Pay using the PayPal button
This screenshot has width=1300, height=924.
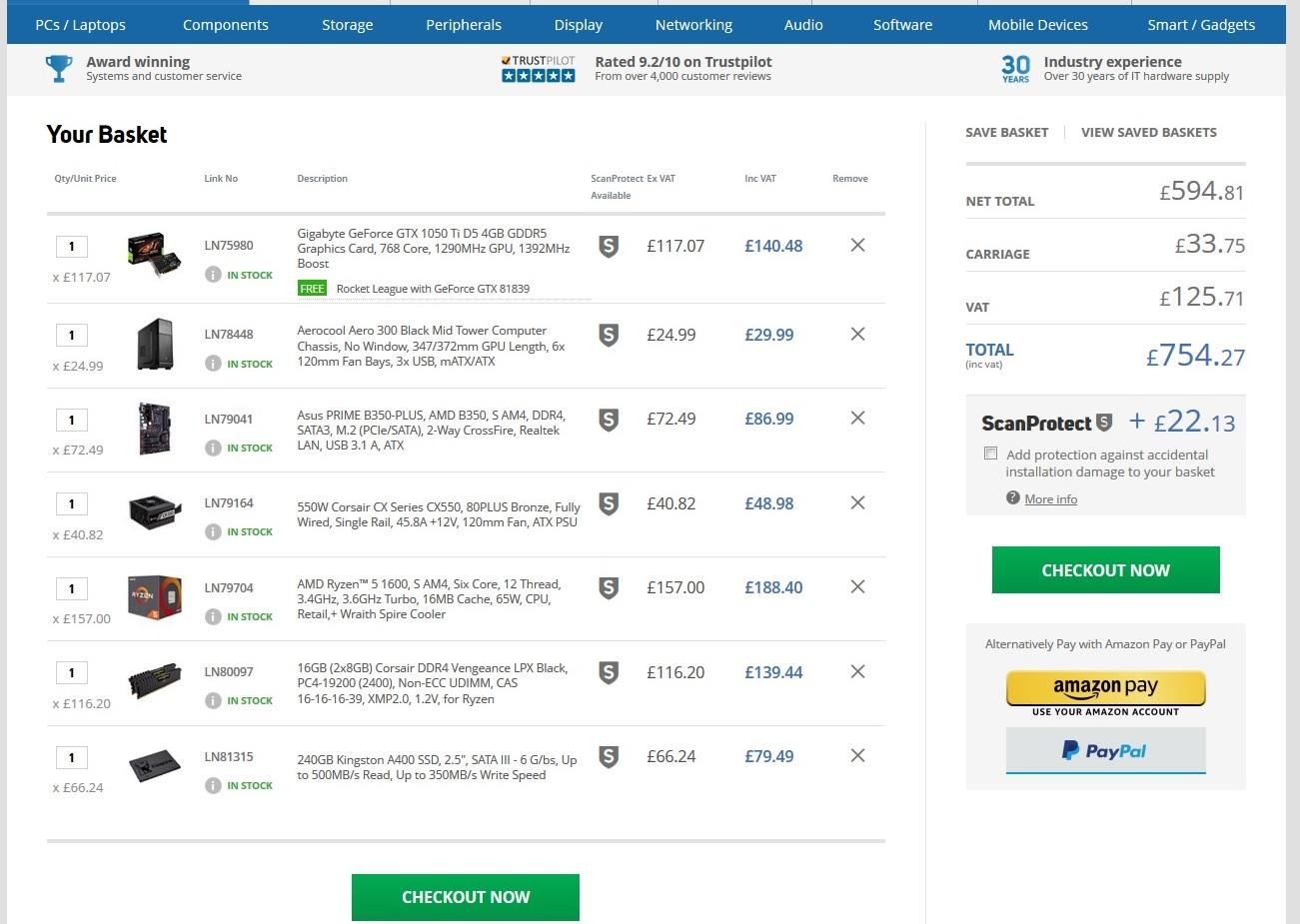click(1105, 751)
